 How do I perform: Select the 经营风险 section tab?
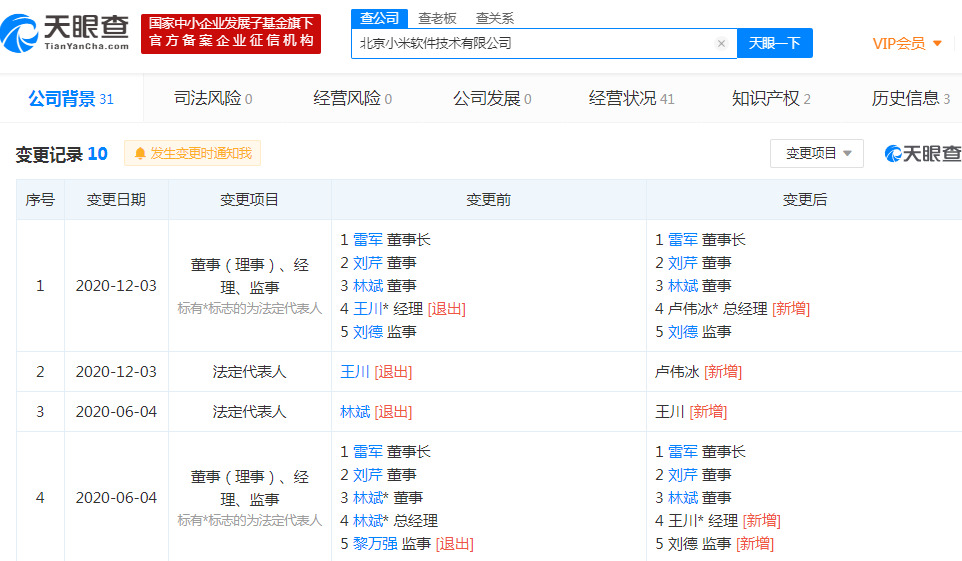click(352, 98)
